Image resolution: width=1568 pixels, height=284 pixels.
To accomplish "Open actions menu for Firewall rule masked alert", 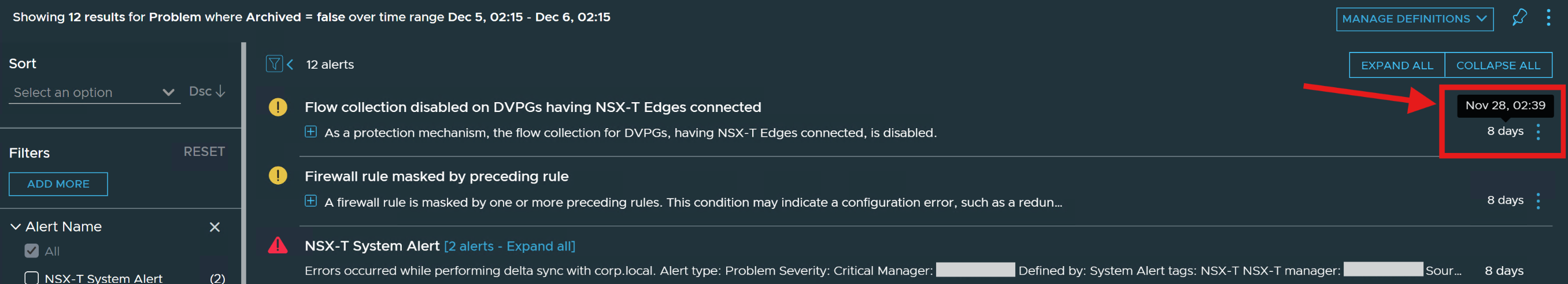I will point(1538,201).
